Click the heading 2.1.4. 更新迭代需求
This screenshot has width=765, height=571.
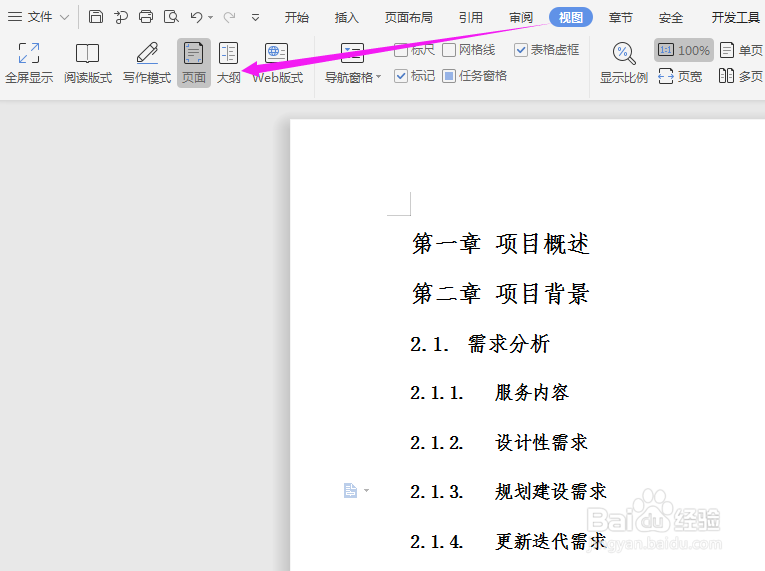click(x=508, y=541)
